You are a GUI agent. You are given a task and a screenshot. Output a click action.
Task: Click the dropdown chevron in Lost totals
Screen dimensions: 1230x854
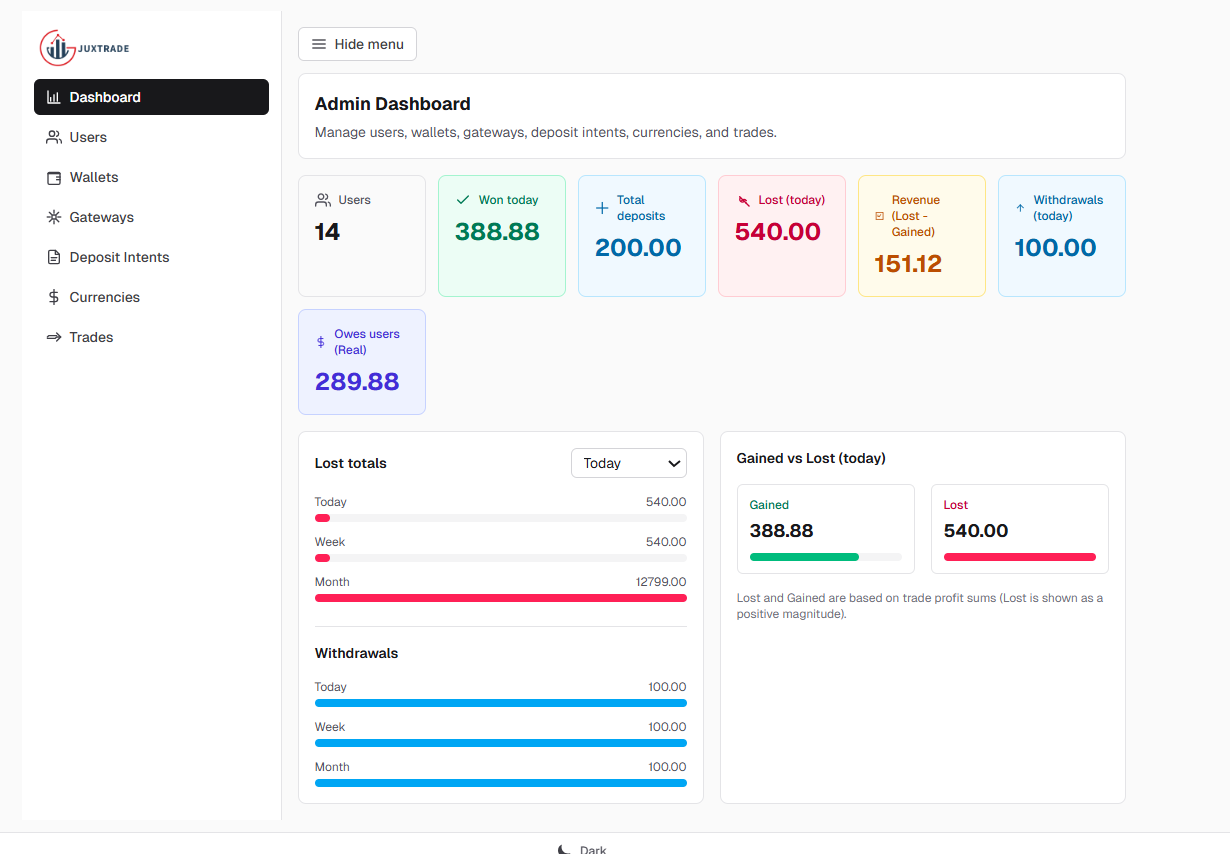point(674,463)
